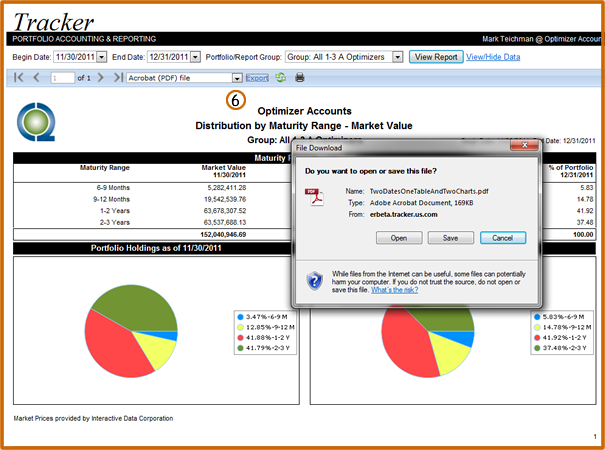Refresh the report with green arrows icon

coord(281,78)
